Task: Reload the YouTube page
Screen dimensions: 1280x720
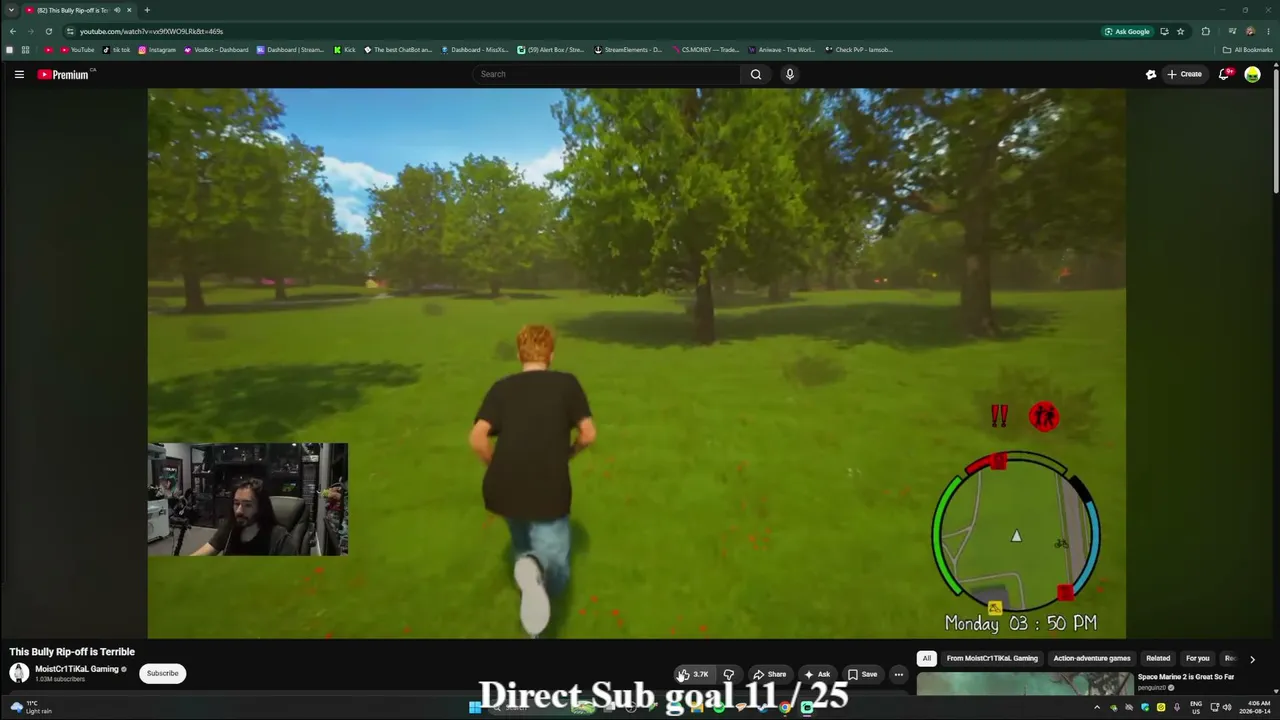Action: (x=49, y=31)
